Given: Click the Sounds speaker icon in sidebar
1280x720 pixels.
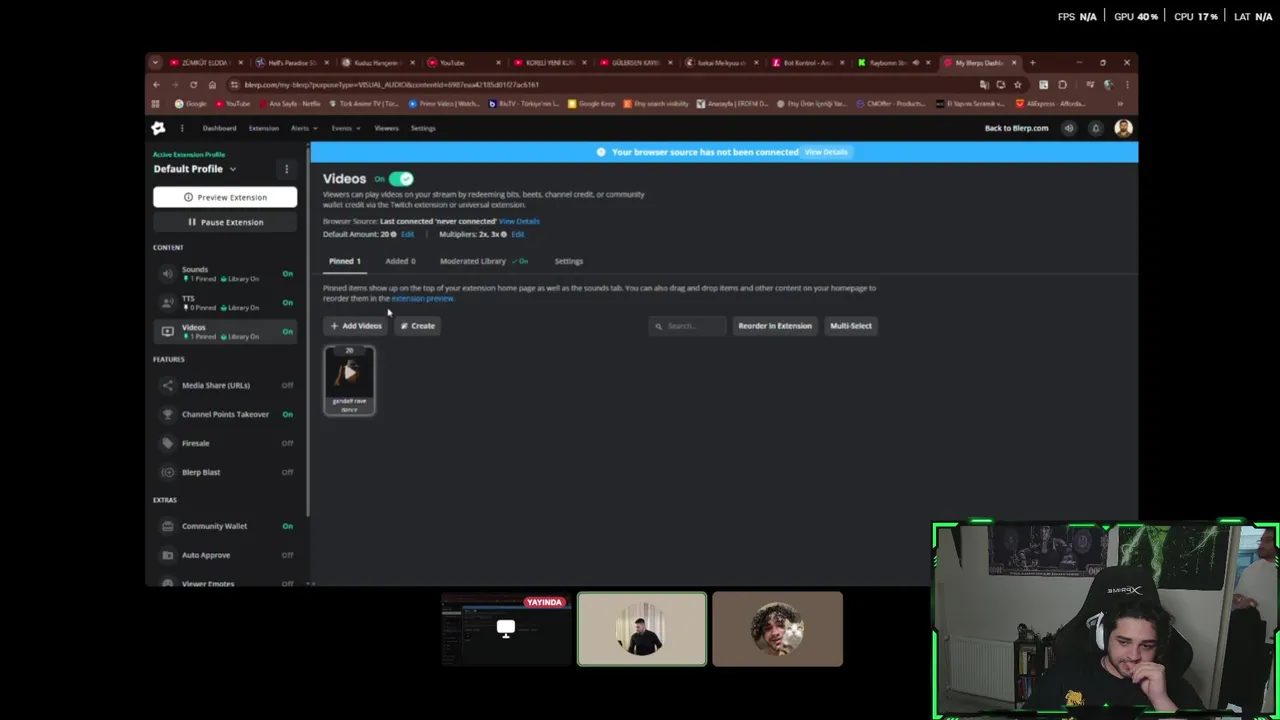Looking at the screenshot, I should [167, 273].
